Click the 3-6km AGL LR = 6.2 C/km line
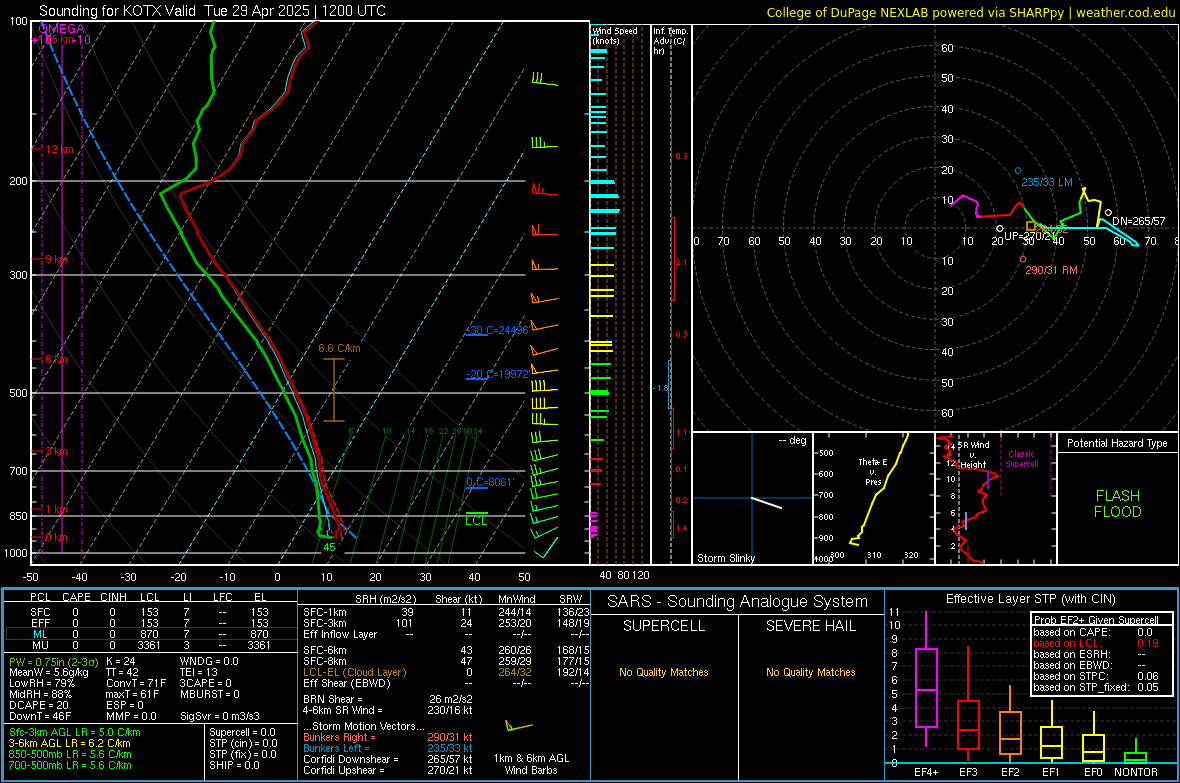 (69, 743)
